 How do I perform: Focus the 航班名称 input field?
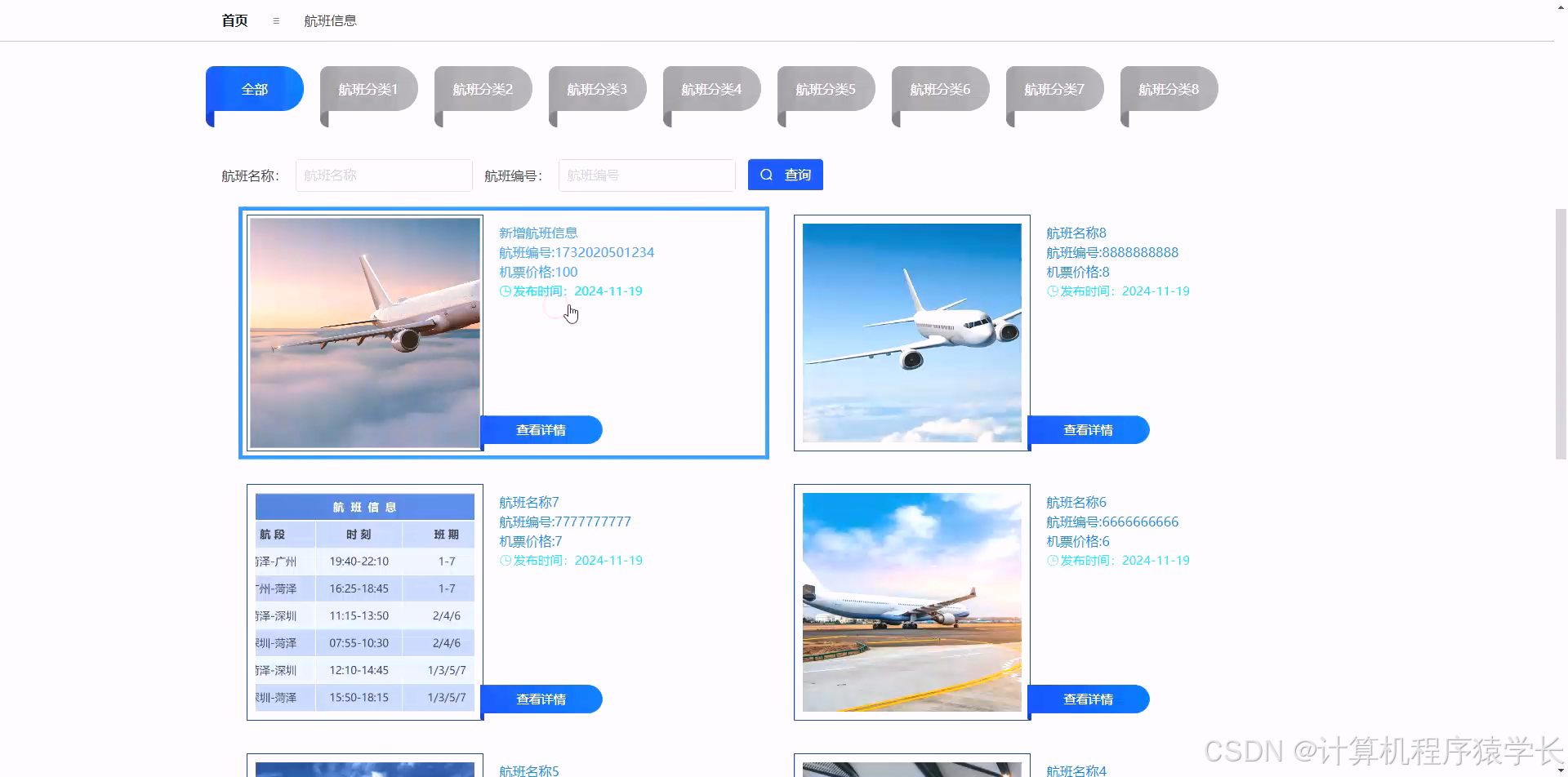coord(384,175)
